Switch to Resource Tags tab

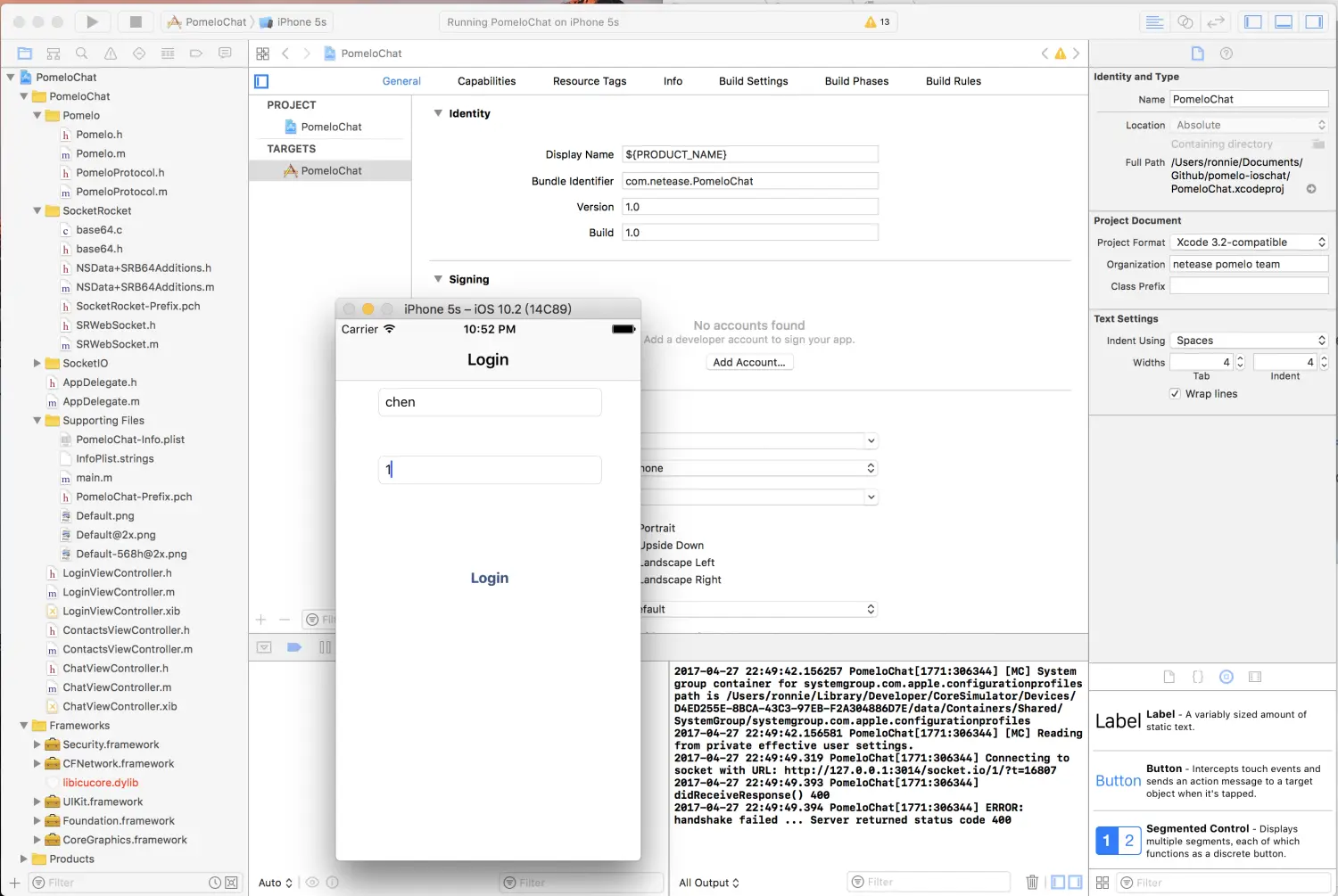click(x=590, y=81)
